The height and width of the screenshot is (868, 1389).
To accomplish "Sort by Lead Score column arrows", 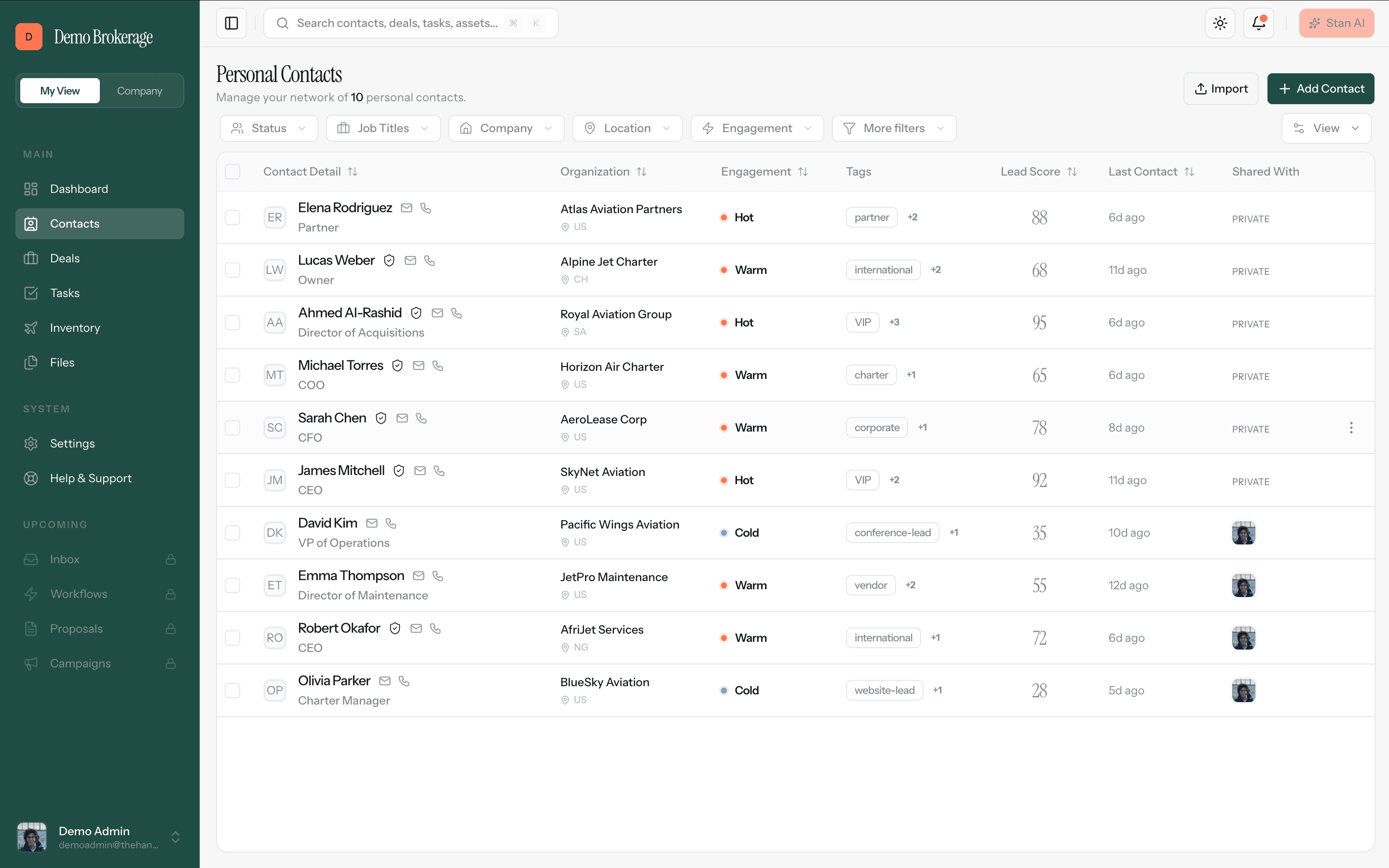I will coord(1072,172).
